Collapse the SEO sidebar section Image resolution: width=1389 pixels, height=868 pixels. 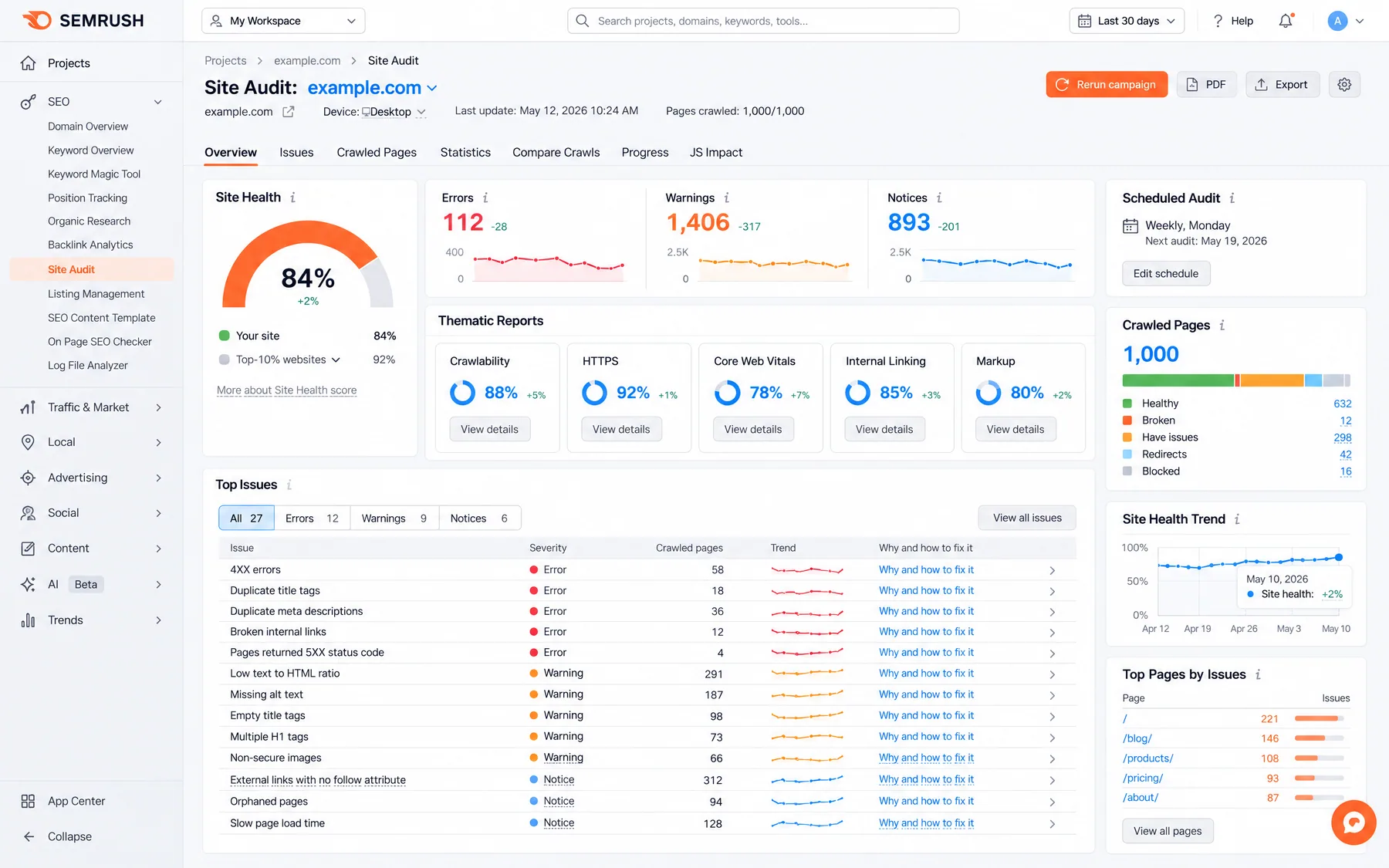pos(158,102)
